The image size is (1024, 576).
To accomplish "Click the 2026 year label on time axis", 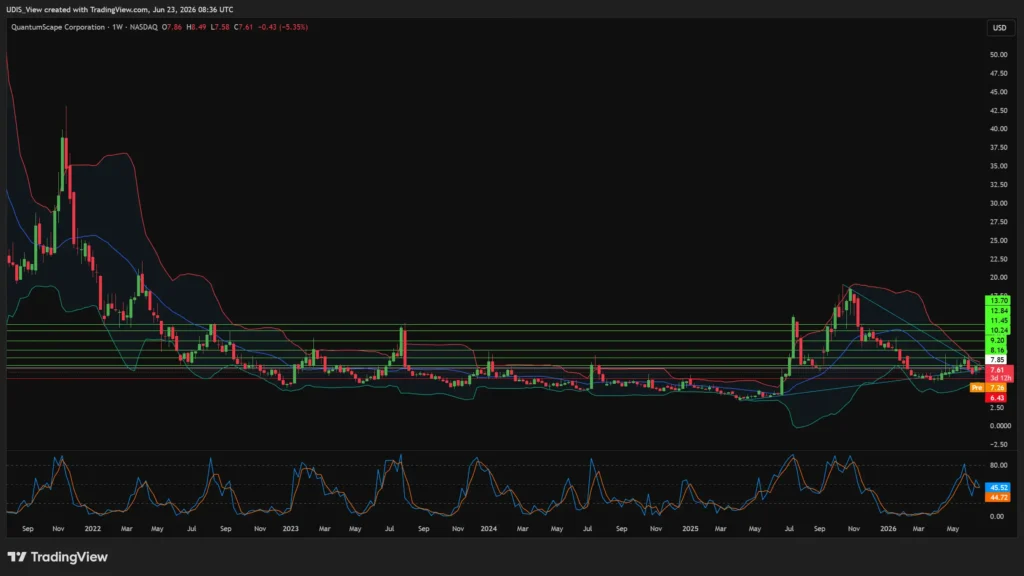I will tap(888, 528).
